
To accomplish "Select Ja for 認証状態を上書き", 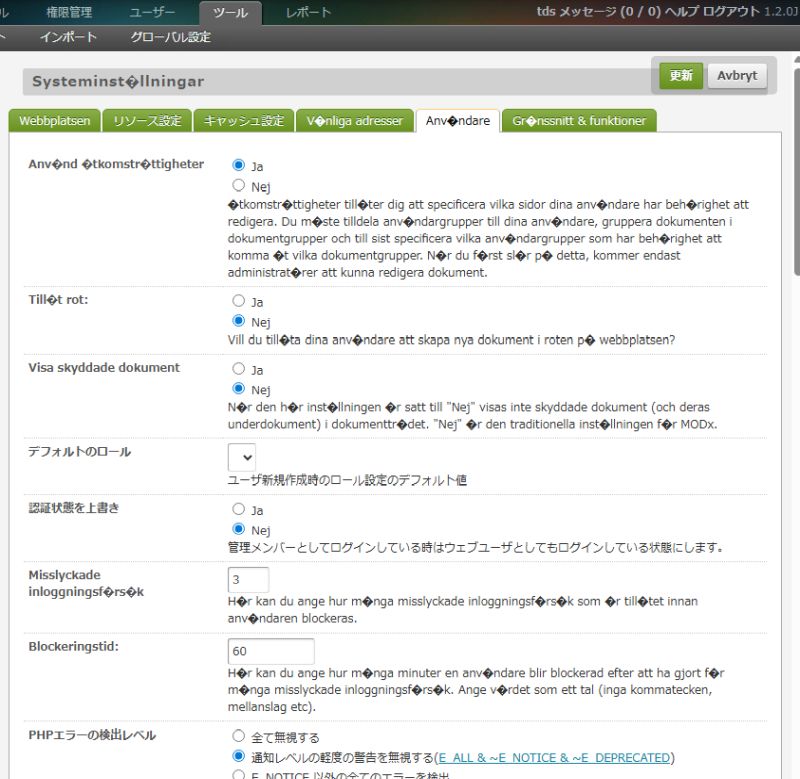I will [239, 509].
